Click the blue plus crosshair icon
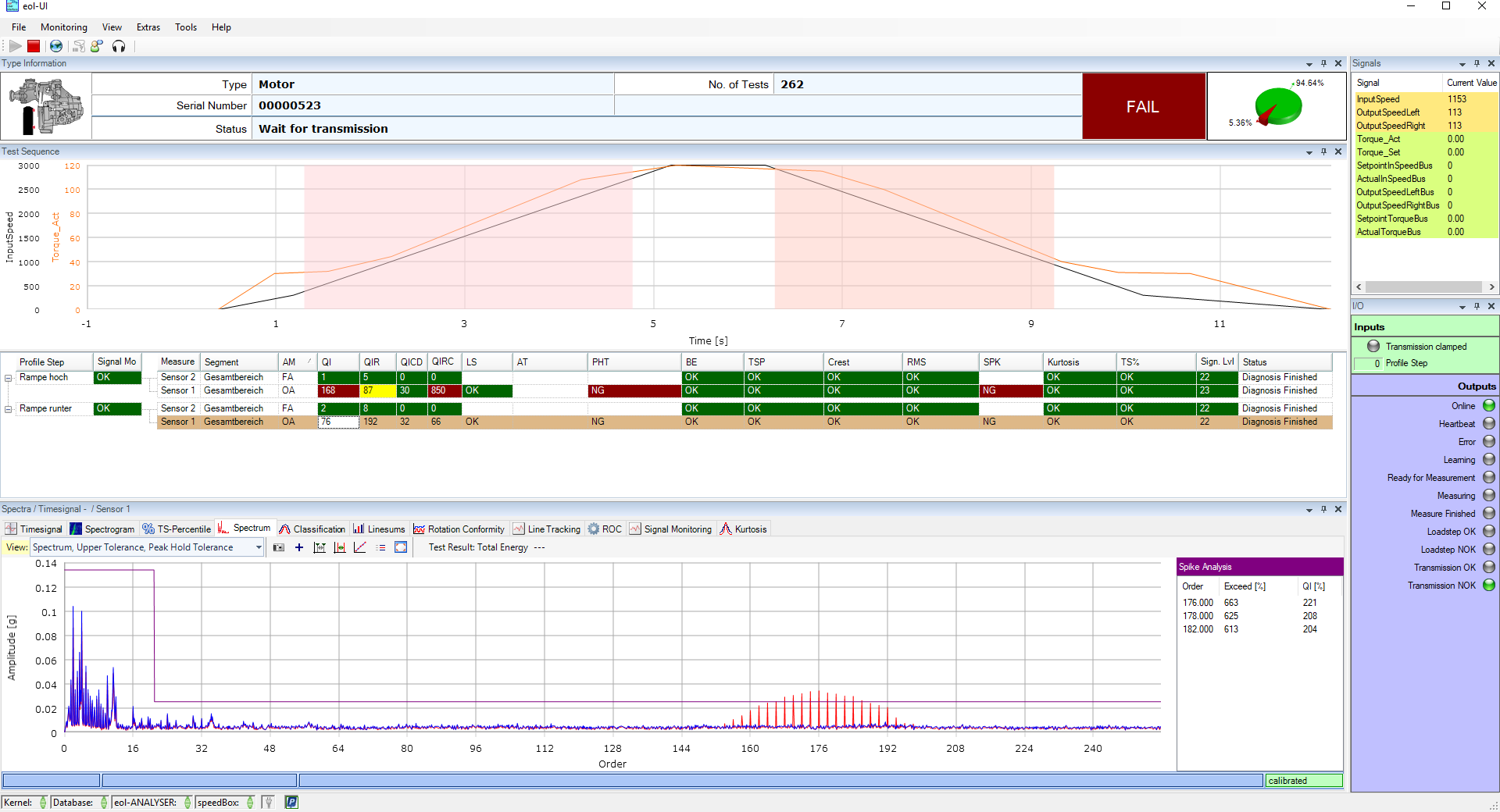 299,548
